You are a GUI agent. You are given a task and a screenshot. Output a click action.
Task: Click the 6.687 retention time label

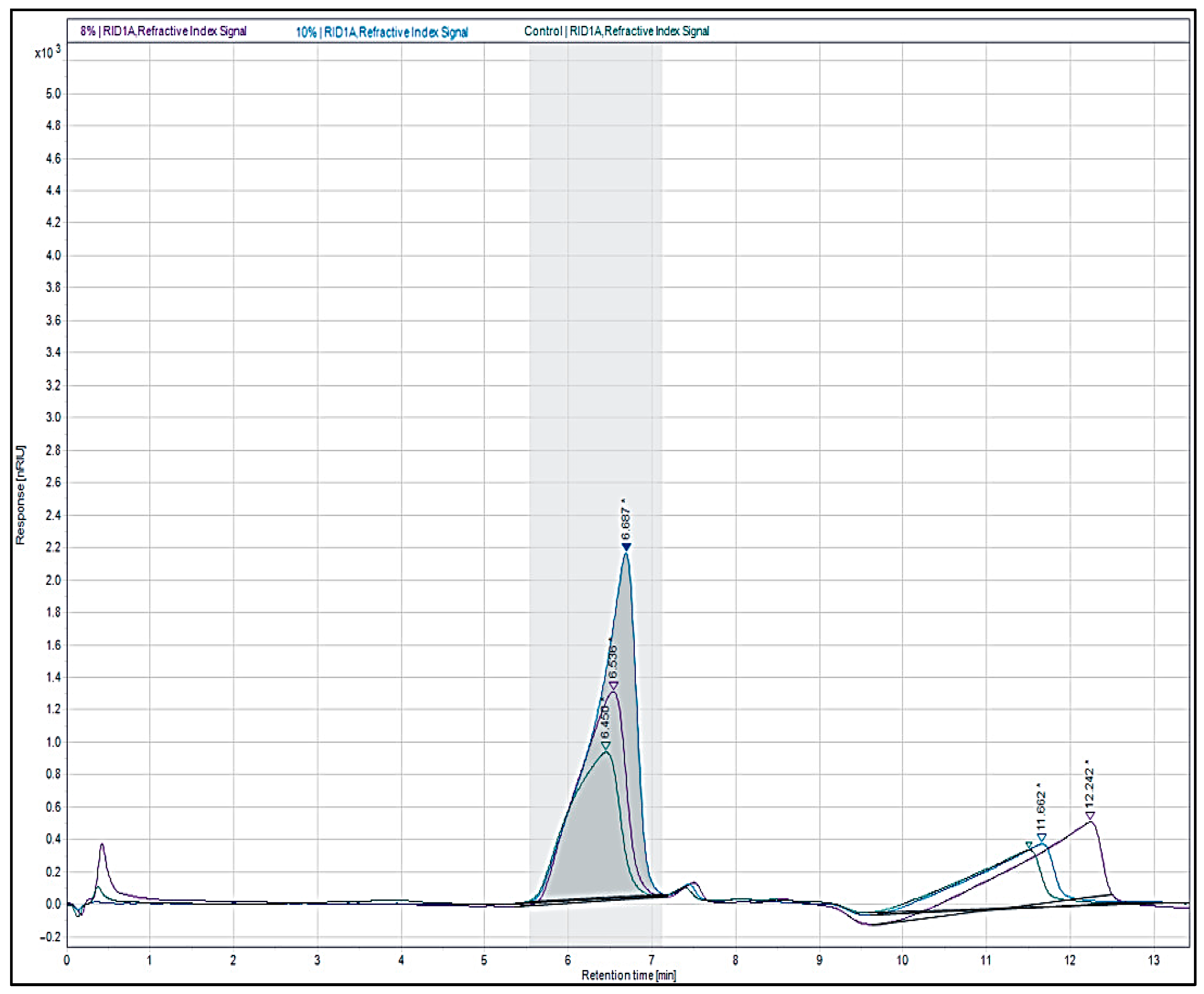pyautogui.click(x=625, y=523)
